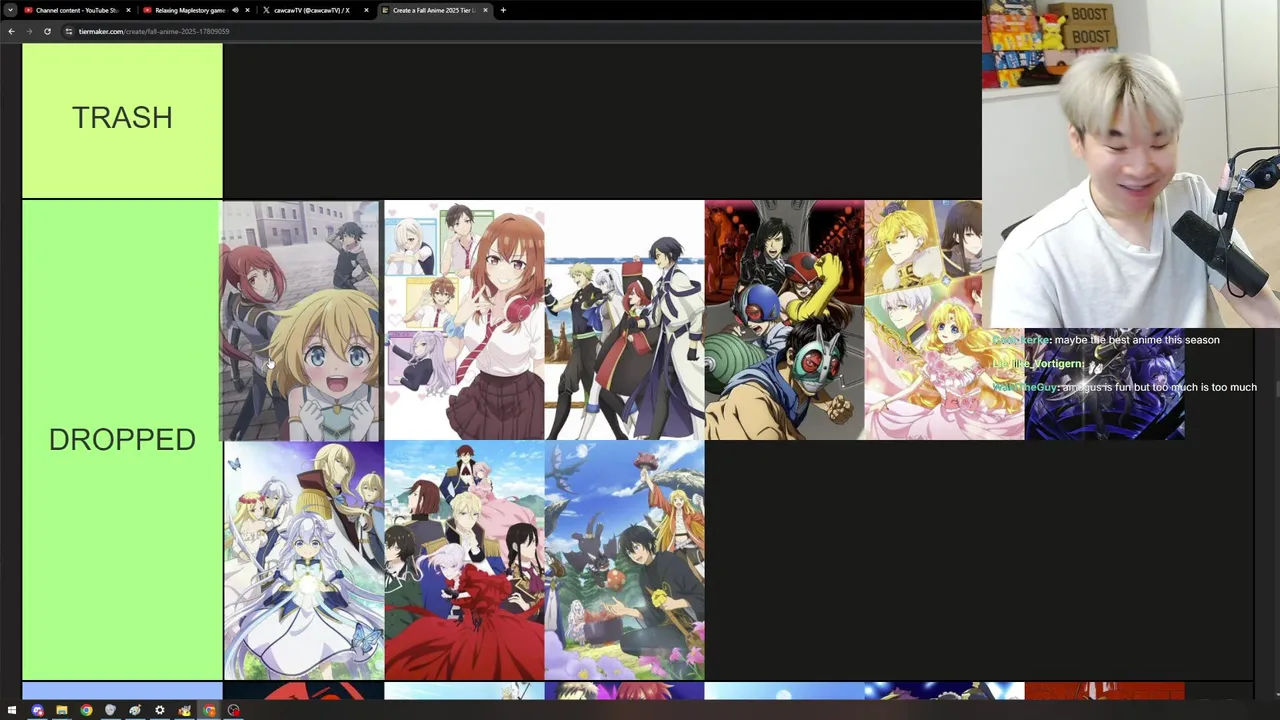Open Settings gear in taskbar
This screenshot has width=1280, height=720.
pyautogui.click(x=159, y=710)
